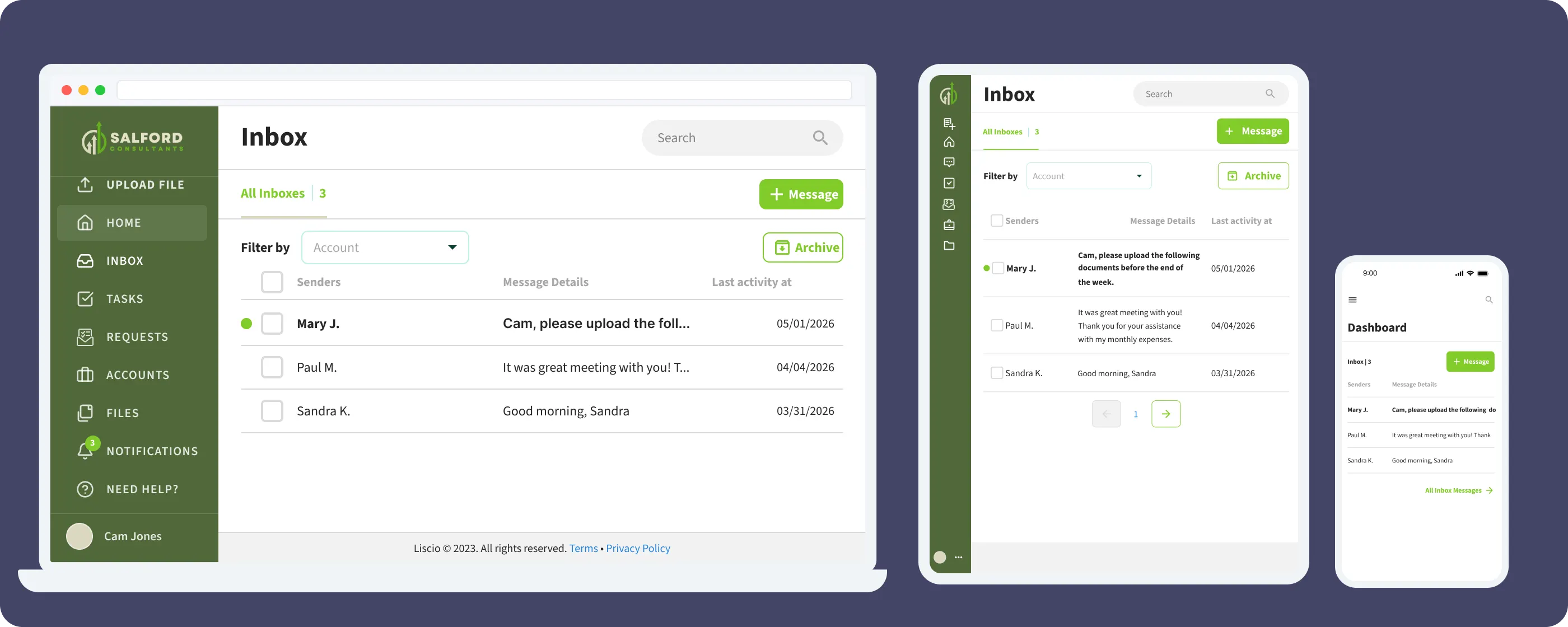Open All Inbox Messages link on phone

[x=1458, y=490]
